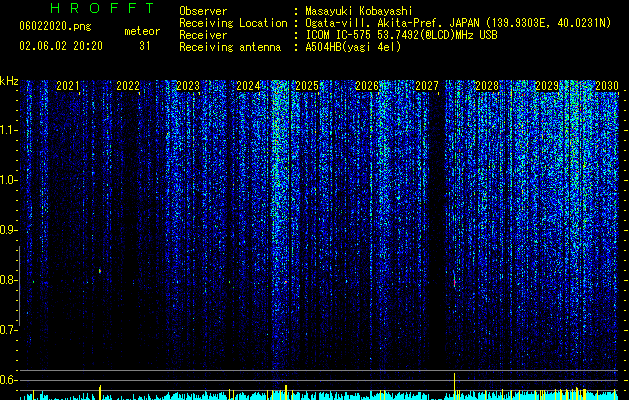Click the red meteor echo after 2027

click(455, 282)
